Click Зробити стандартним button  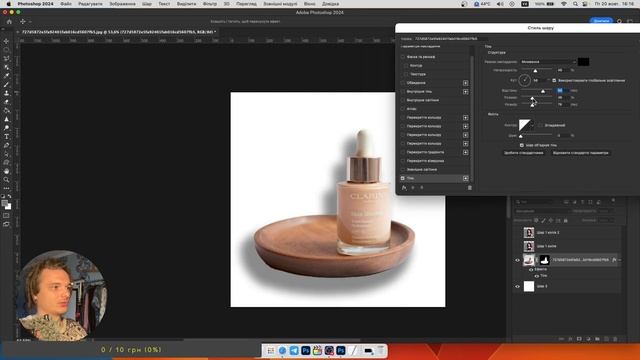(x=523, y=153)
